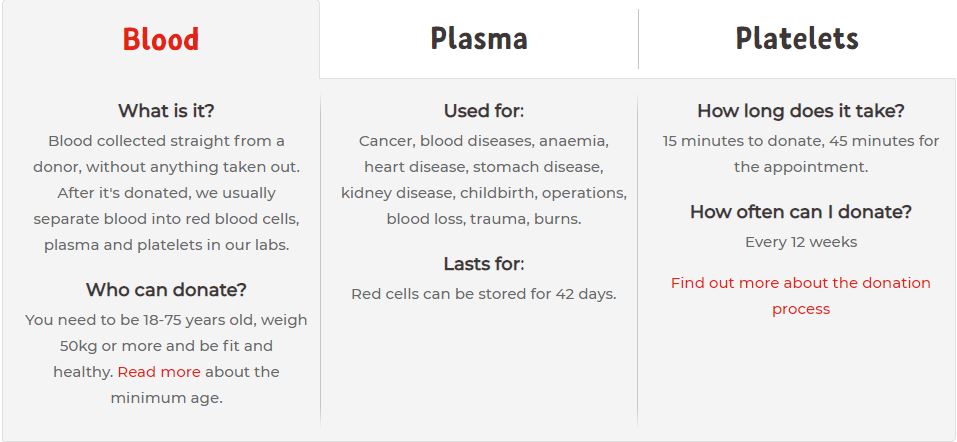Select the How often can I donate? heading
957x442 pixels.
[801, 212]
